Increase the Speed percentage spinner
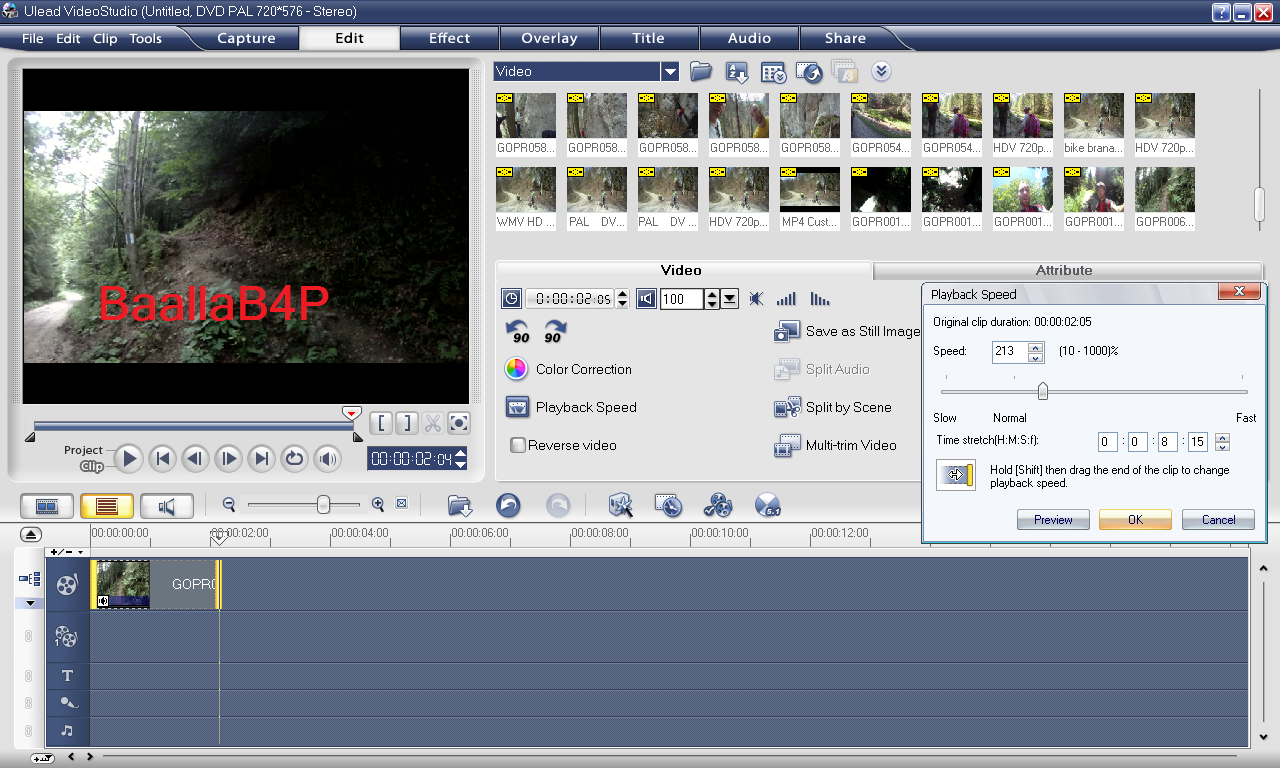Screen dimensions: 1280x768 [x=1036, y=347]
